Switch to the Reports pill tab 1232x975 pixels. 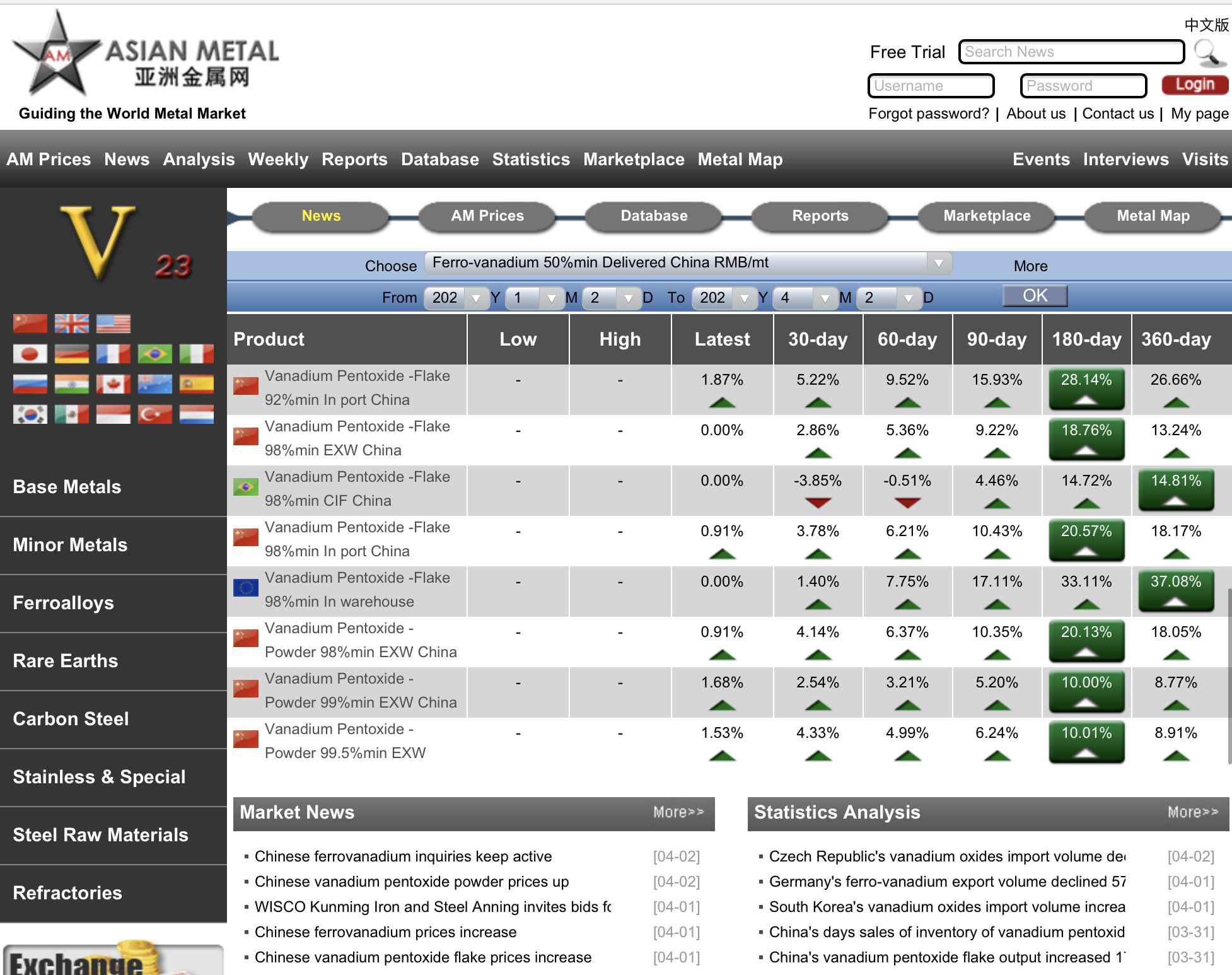coord(820,216)
